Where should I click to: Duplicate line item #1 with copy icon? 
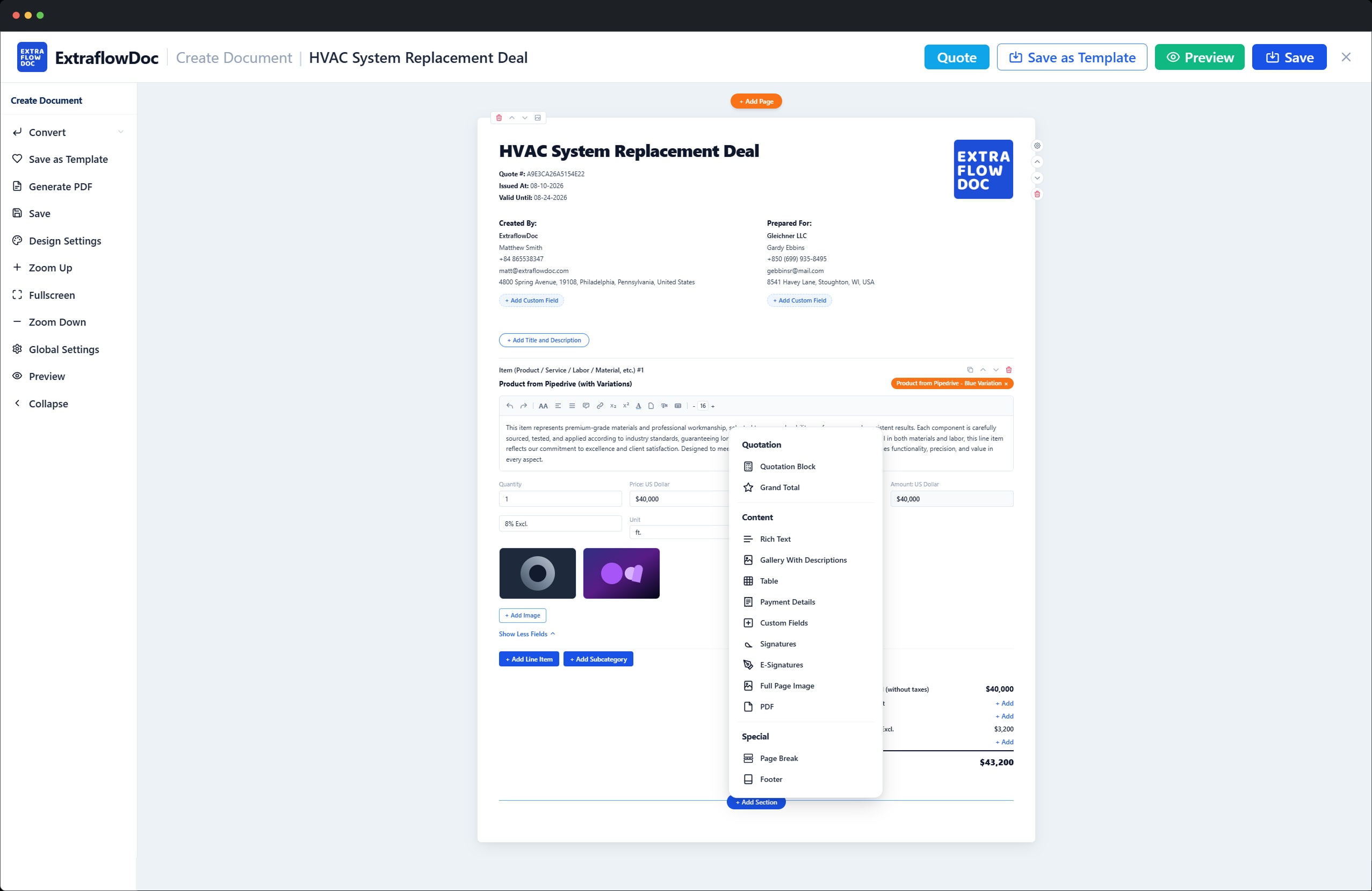click(x=970, y=370)
